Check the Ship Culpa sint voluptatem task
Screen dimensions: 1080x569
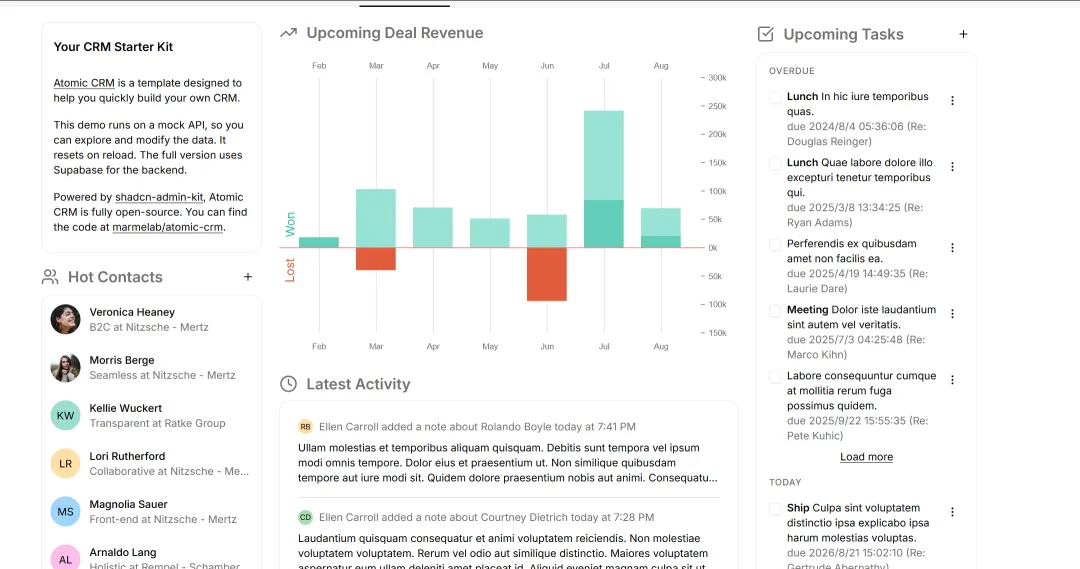pos(775,509)
